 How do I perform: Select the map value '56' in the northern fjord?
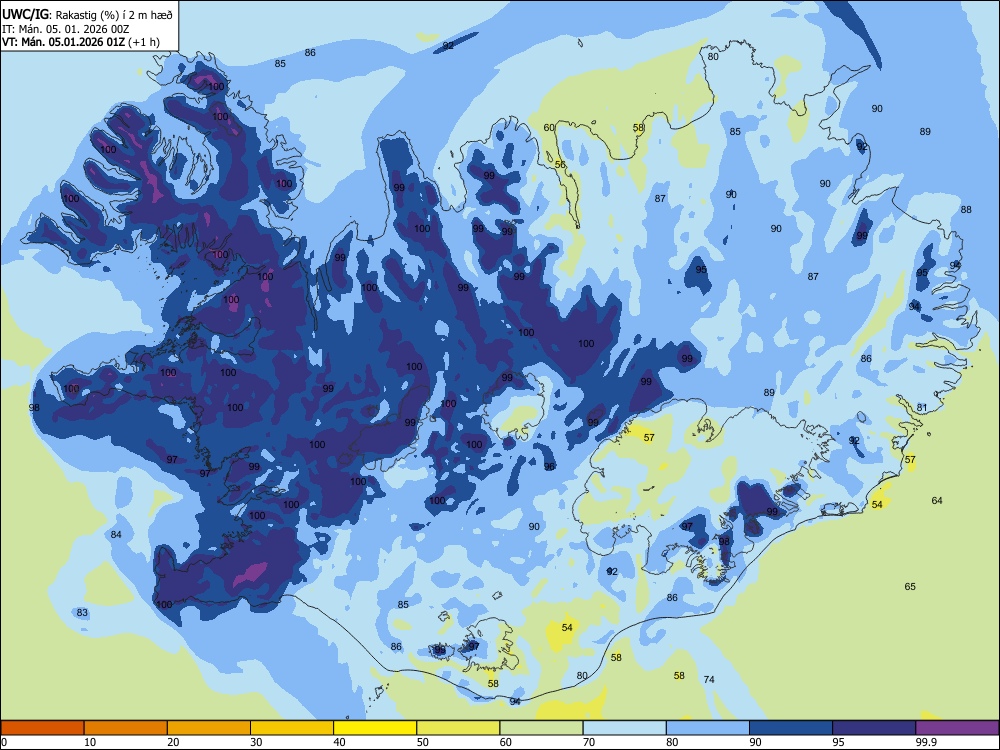click(x=560, y=165)
